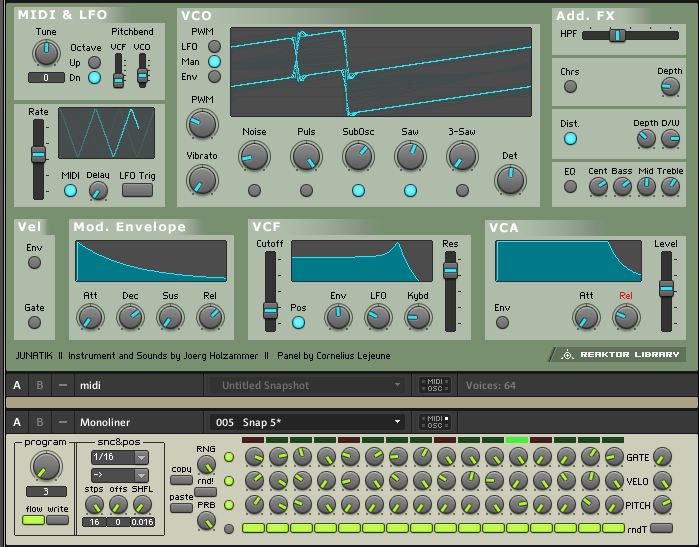Screen dimensions: 699x547
Task: Click the VCF Kybd tracking knob
Action: pos(418,317)
